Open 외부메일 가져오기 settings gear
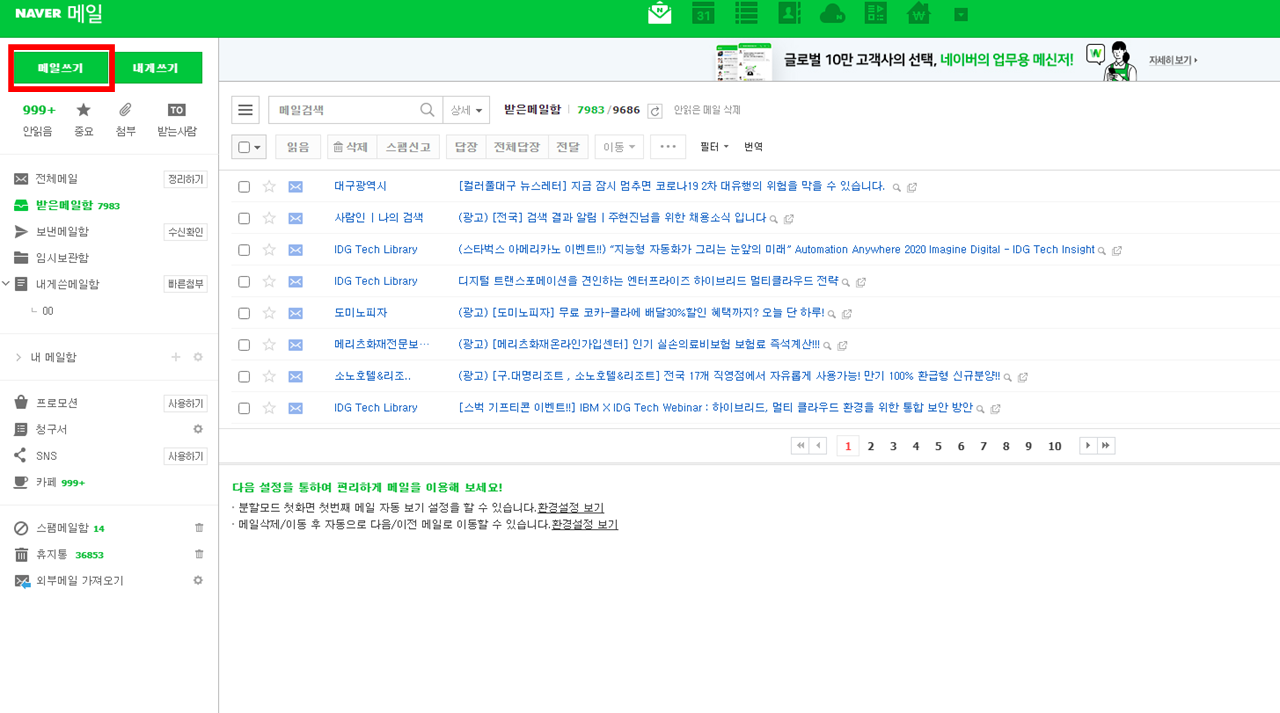1280x713 pixels. coord(198,580)
